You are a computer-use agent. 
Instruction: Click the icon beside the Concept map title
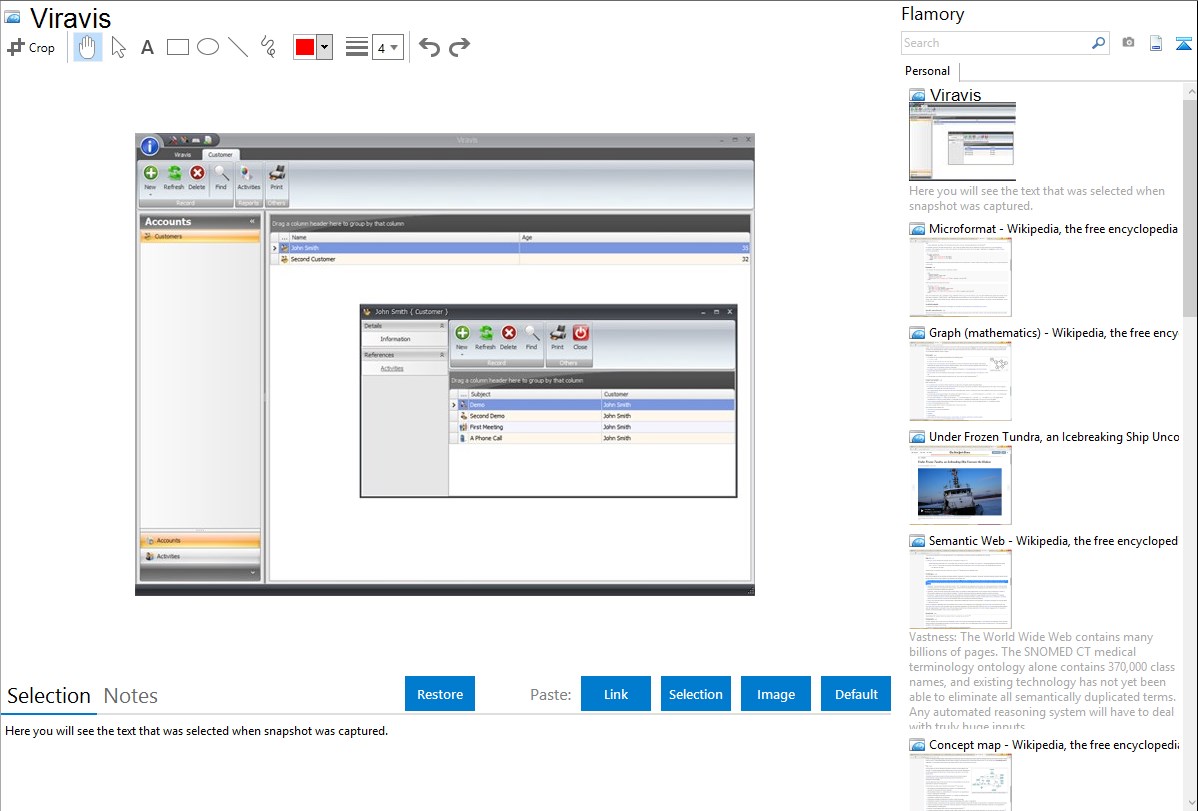coord(918,745)
